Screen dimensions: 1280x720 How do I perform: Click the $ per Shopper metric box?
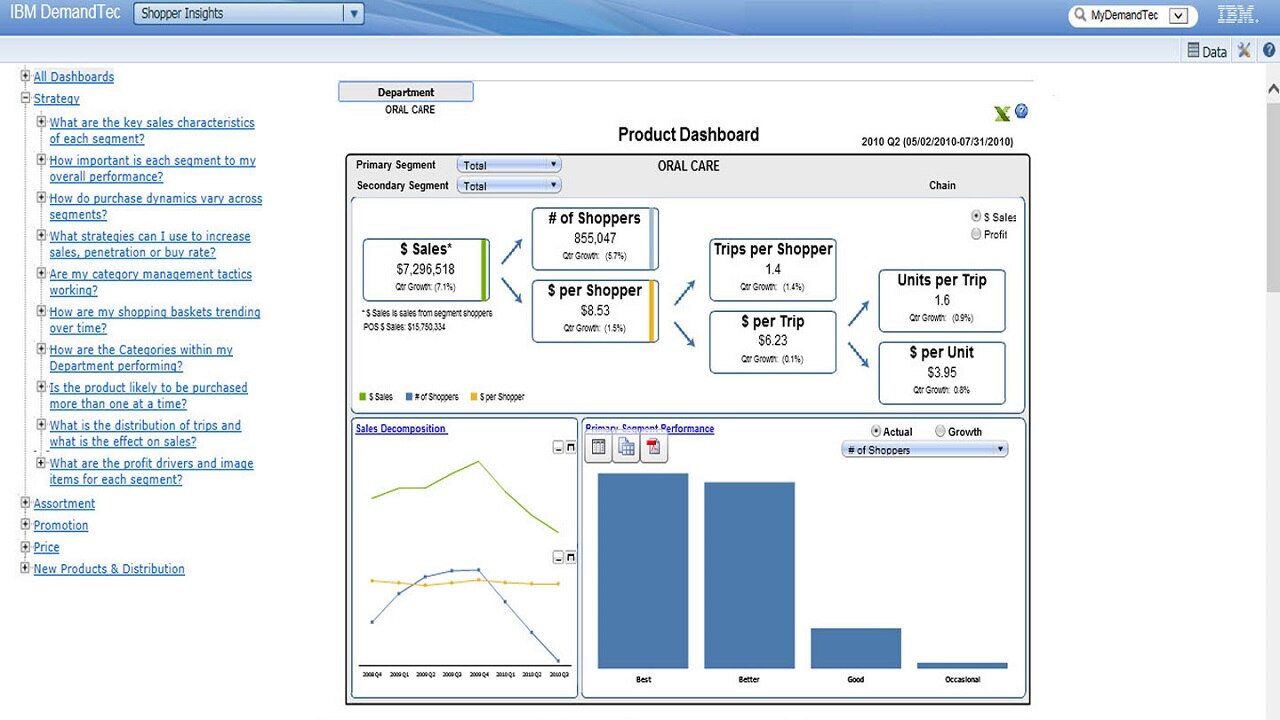point(595,311)
